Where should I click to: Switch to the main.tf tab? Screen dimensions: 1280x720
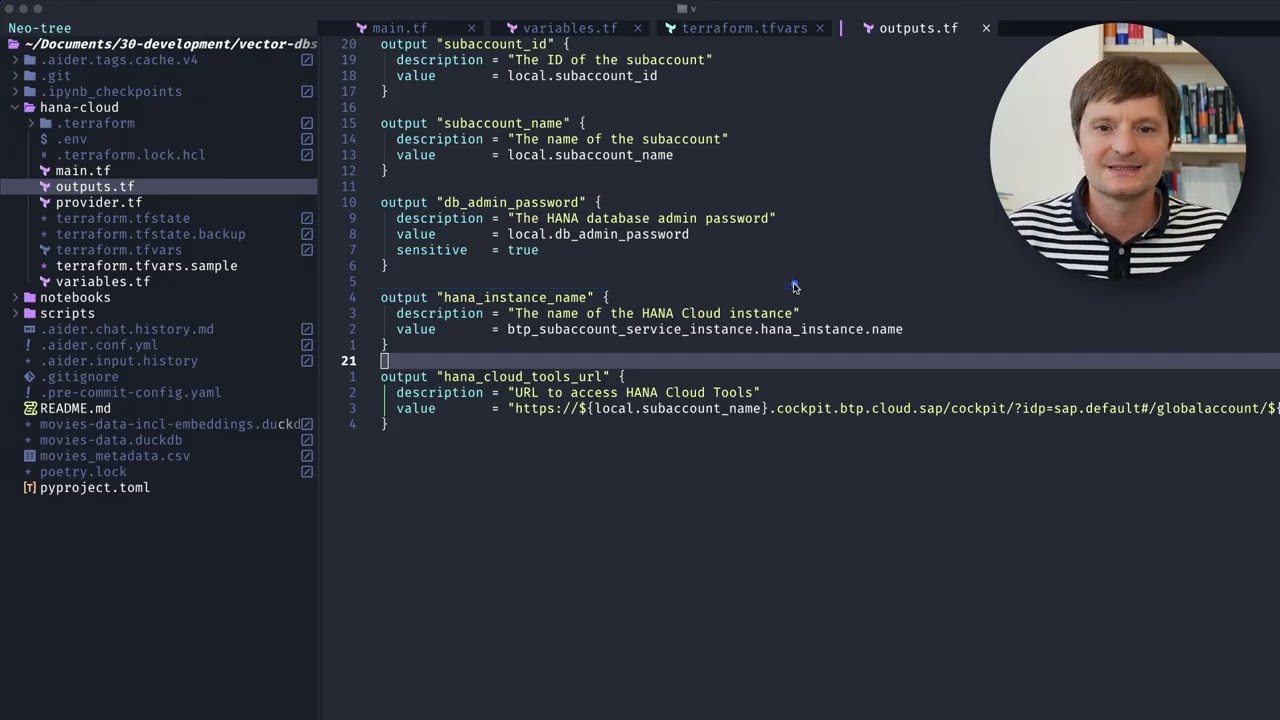[400, 28]
